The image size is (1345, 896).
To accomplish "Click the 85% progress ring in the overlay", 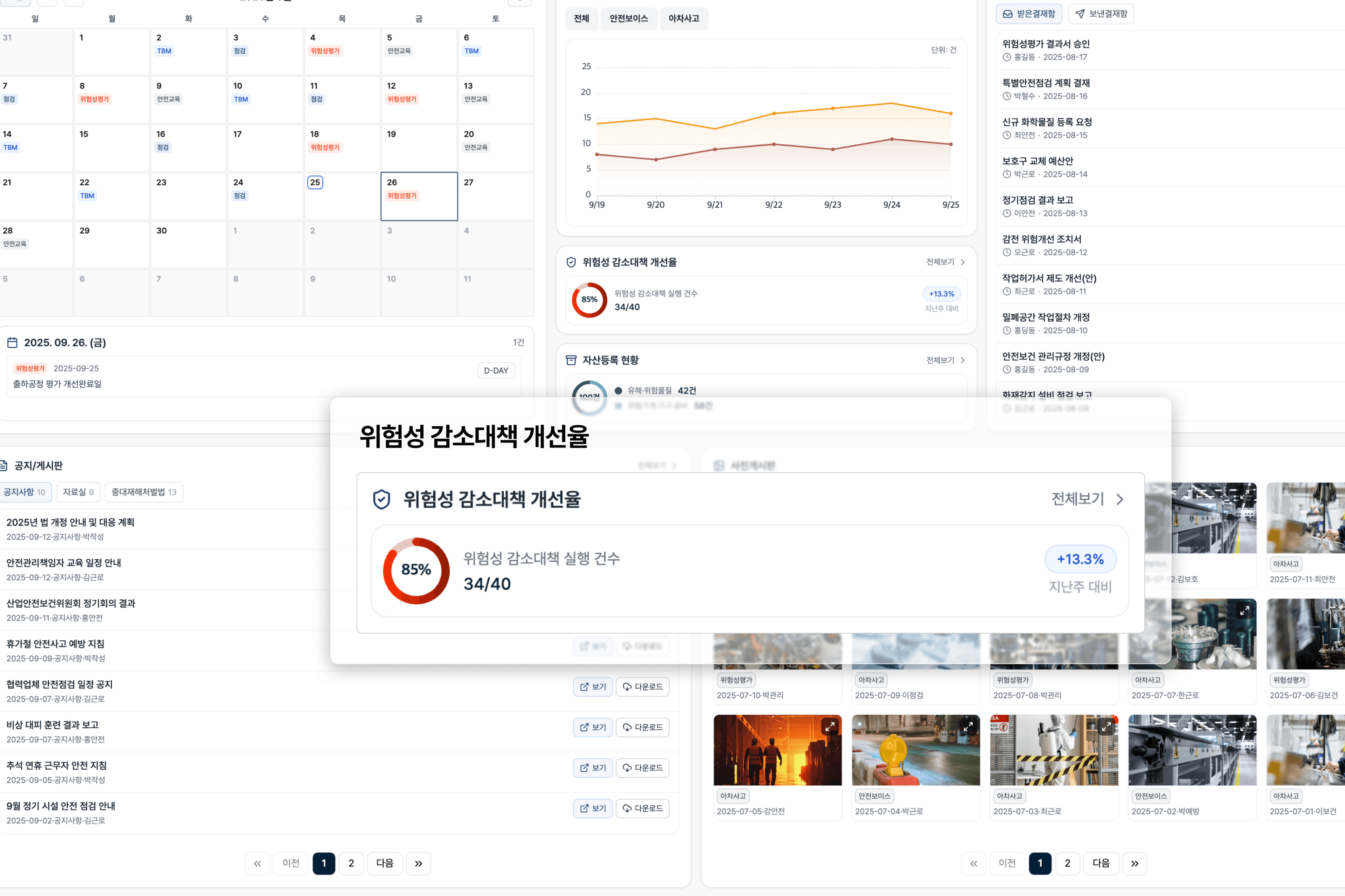I will pos(415,570).
